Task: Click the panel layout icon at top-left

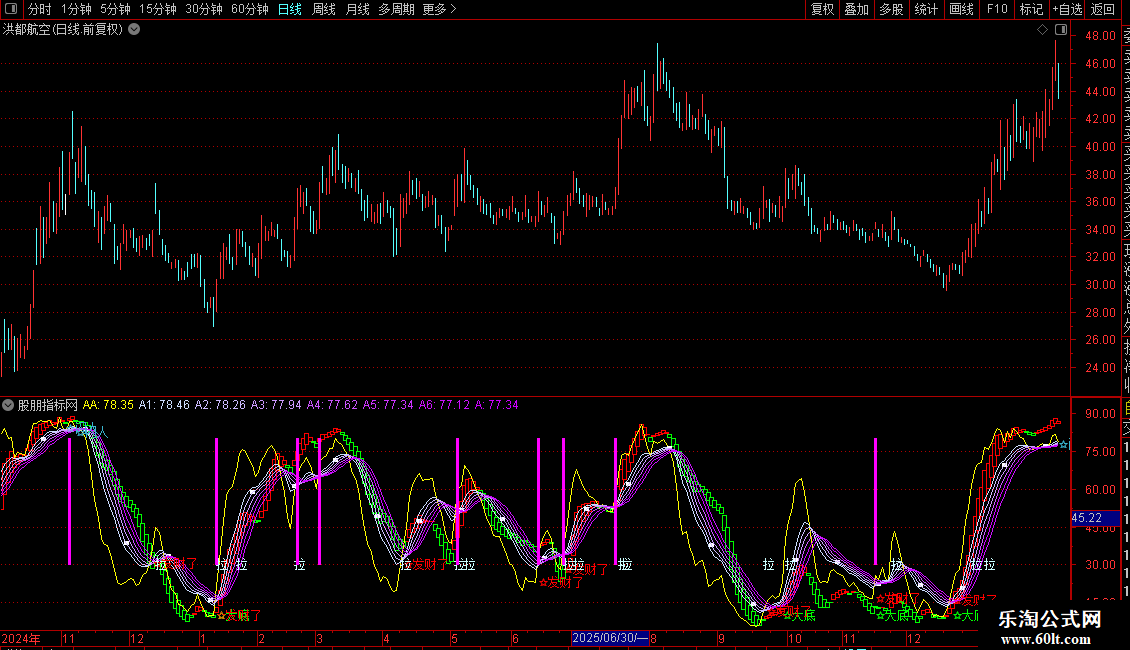Action: coord(11,9)
